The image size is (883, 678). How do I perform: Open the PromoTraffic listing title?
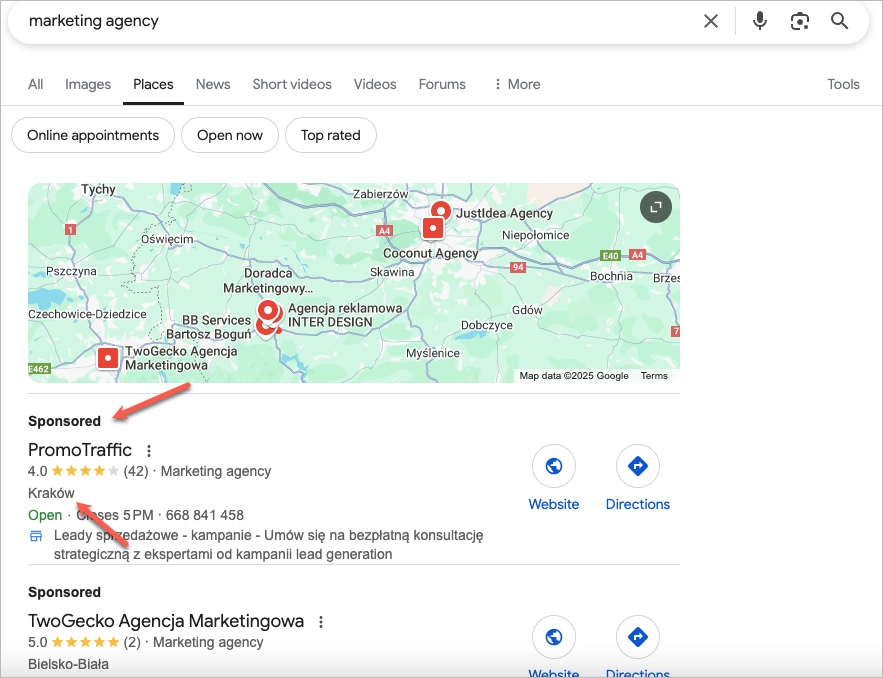coord(80,450)
